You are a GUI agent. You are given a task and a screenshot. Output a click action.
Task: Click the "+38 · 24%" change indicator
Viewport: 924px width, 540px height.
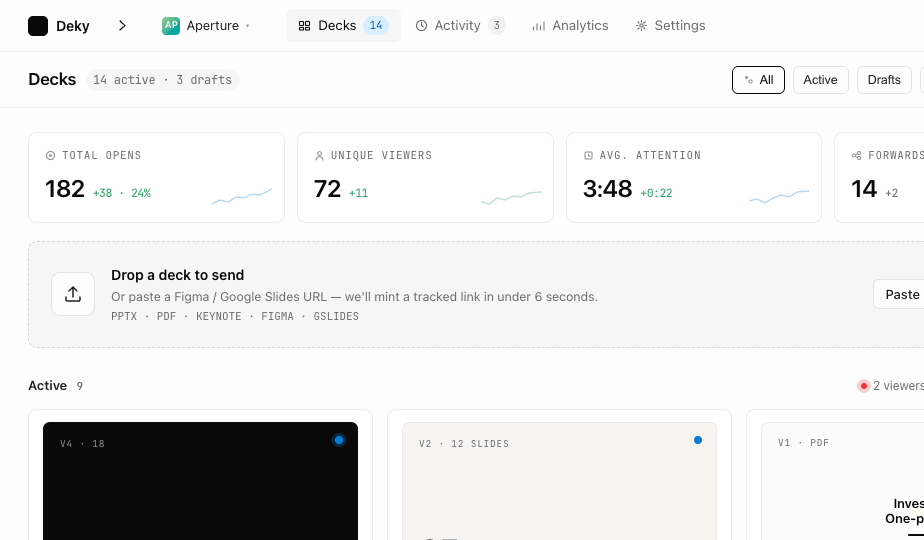pos(122,193)
